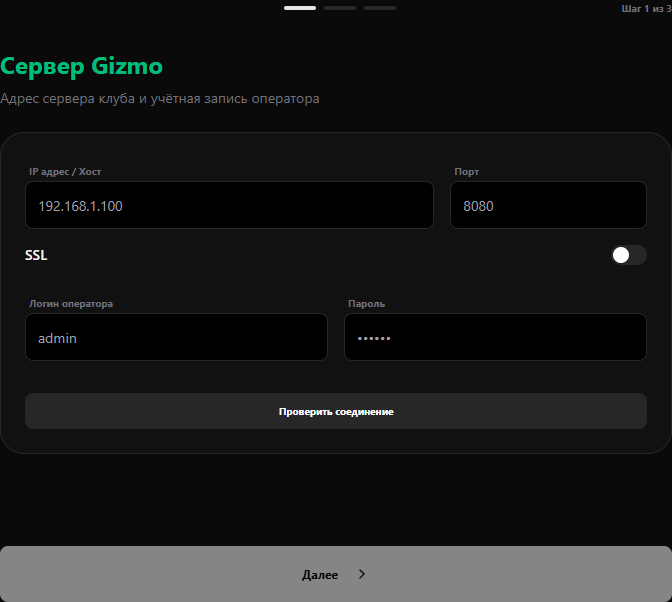Select the first step progress indicator
This screenshot has height=602, width=672.
[x=300, y=8]
